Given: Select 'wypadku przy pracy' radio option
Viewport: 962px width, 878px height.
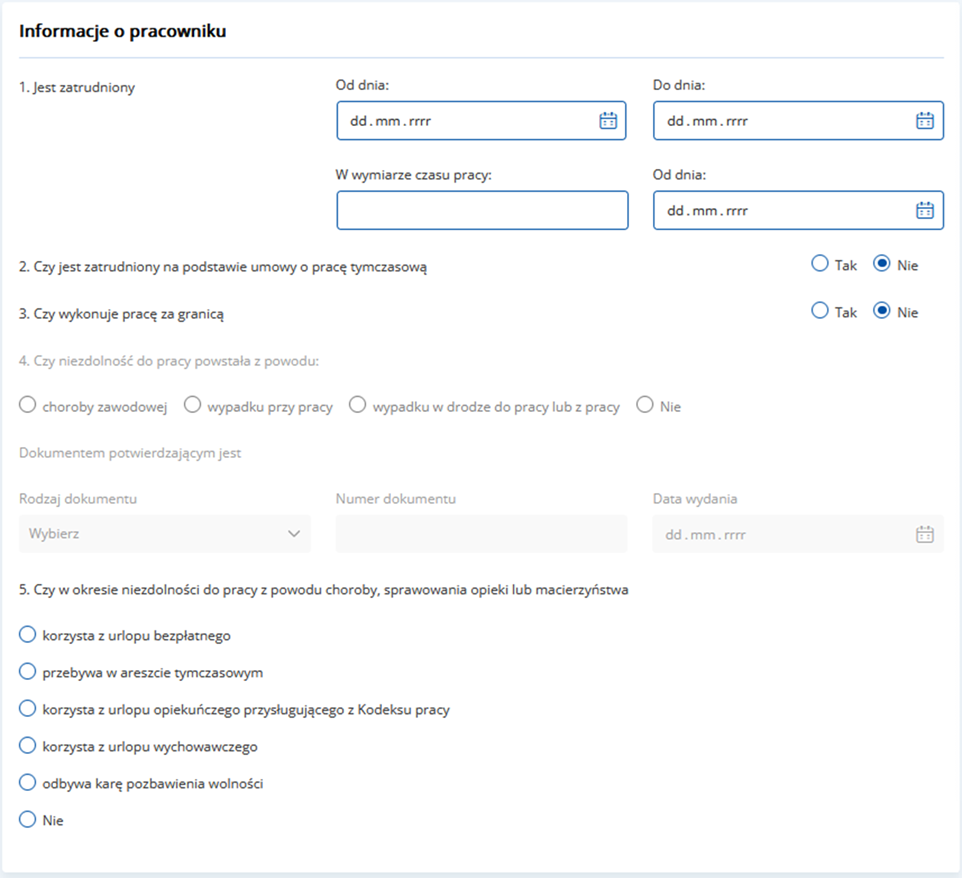Looking at the screenshot, I should click(192, 405).
